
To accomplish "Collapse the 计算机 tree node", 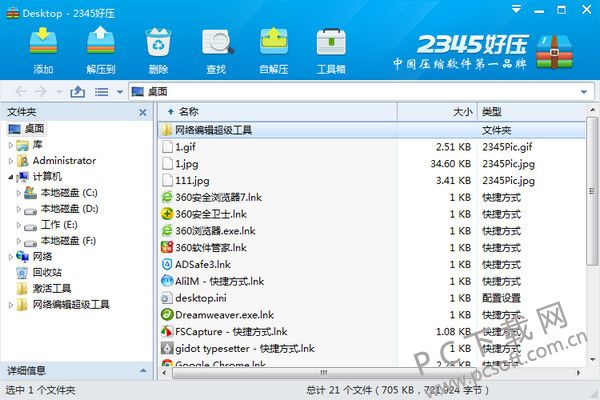I will tap(11, 177).
